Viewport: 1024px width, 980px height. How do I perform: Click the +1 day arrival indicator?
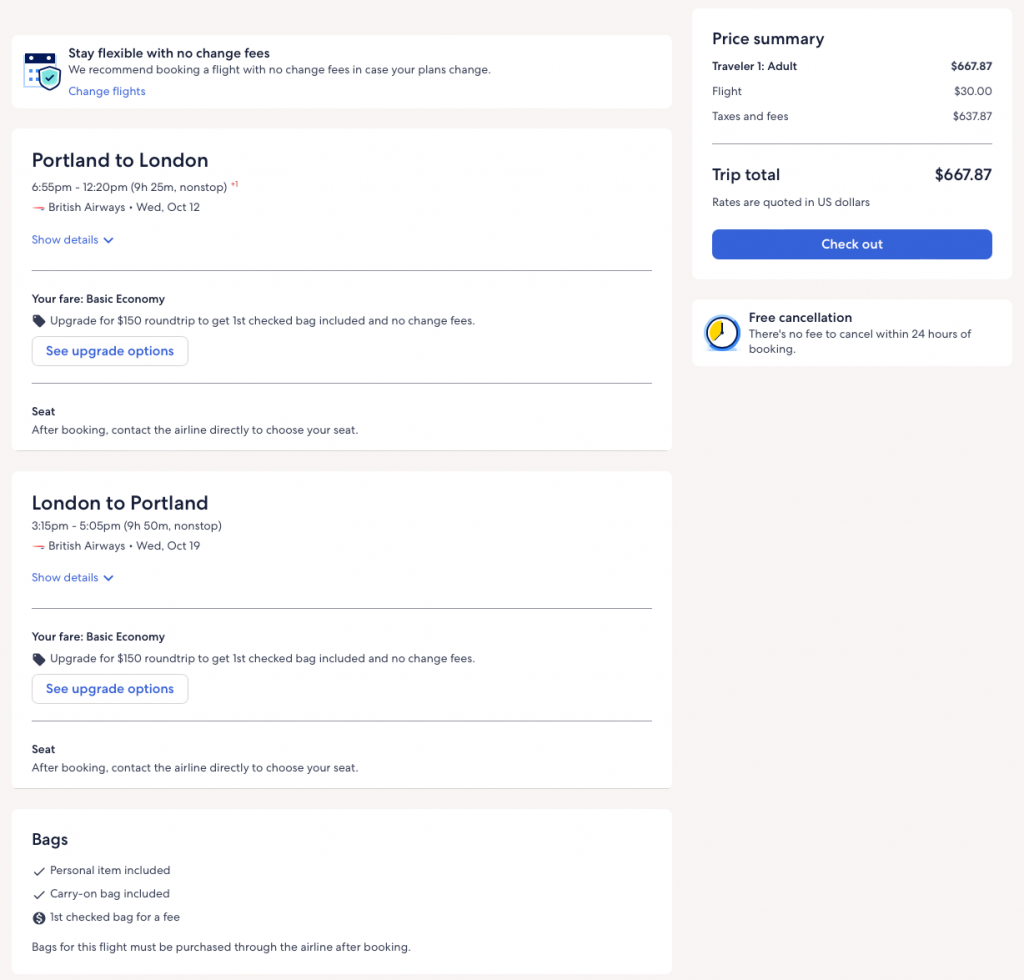[235, 184]
